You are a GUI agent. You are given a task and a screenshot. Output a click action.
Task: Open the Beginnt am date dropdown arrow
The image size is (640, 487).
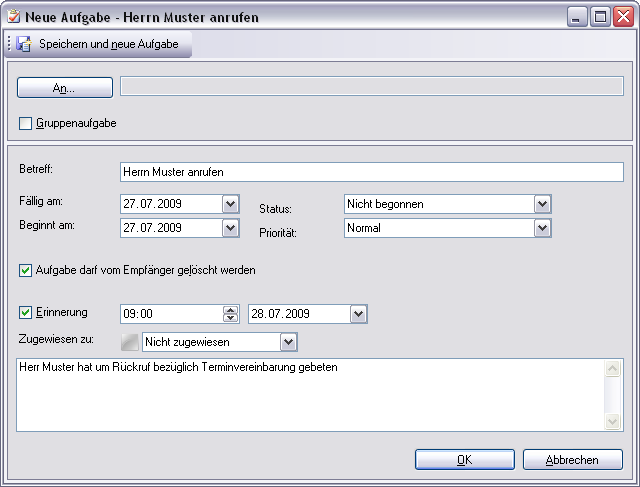pyautogui.click(x=231, y=228)
